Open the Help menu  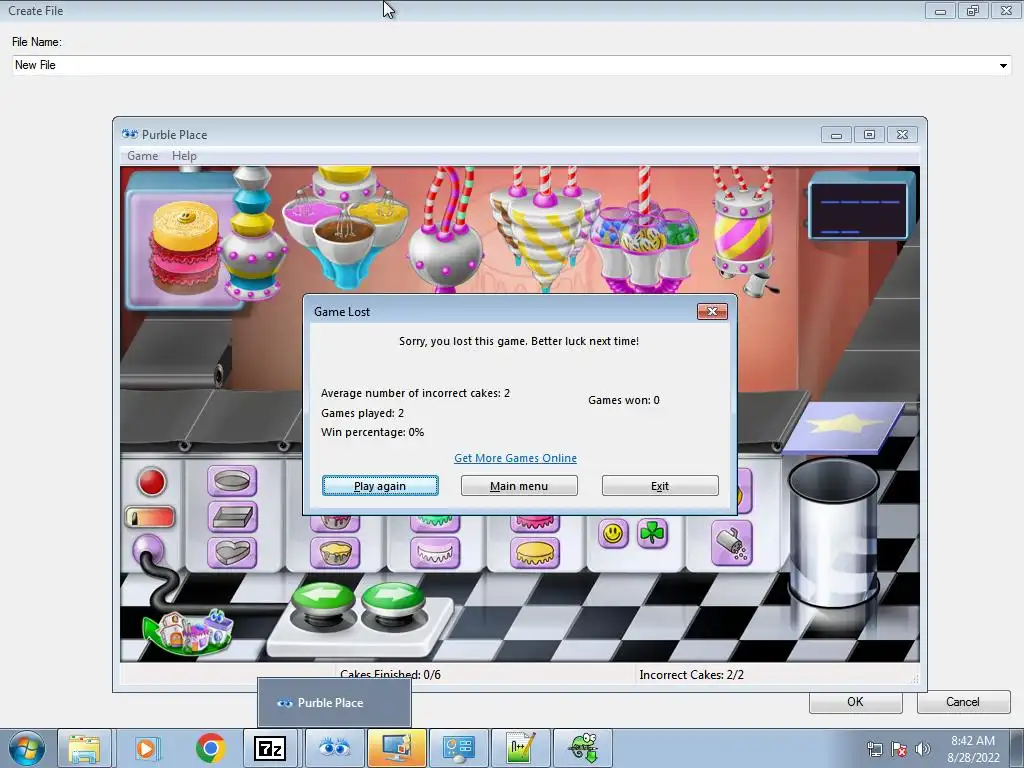tap(184, 155)
